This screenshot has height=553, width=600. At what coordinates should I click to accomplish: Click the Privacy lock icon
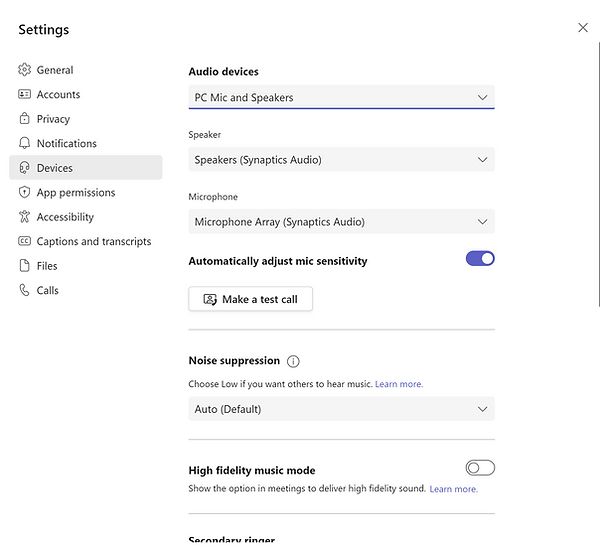25,119
